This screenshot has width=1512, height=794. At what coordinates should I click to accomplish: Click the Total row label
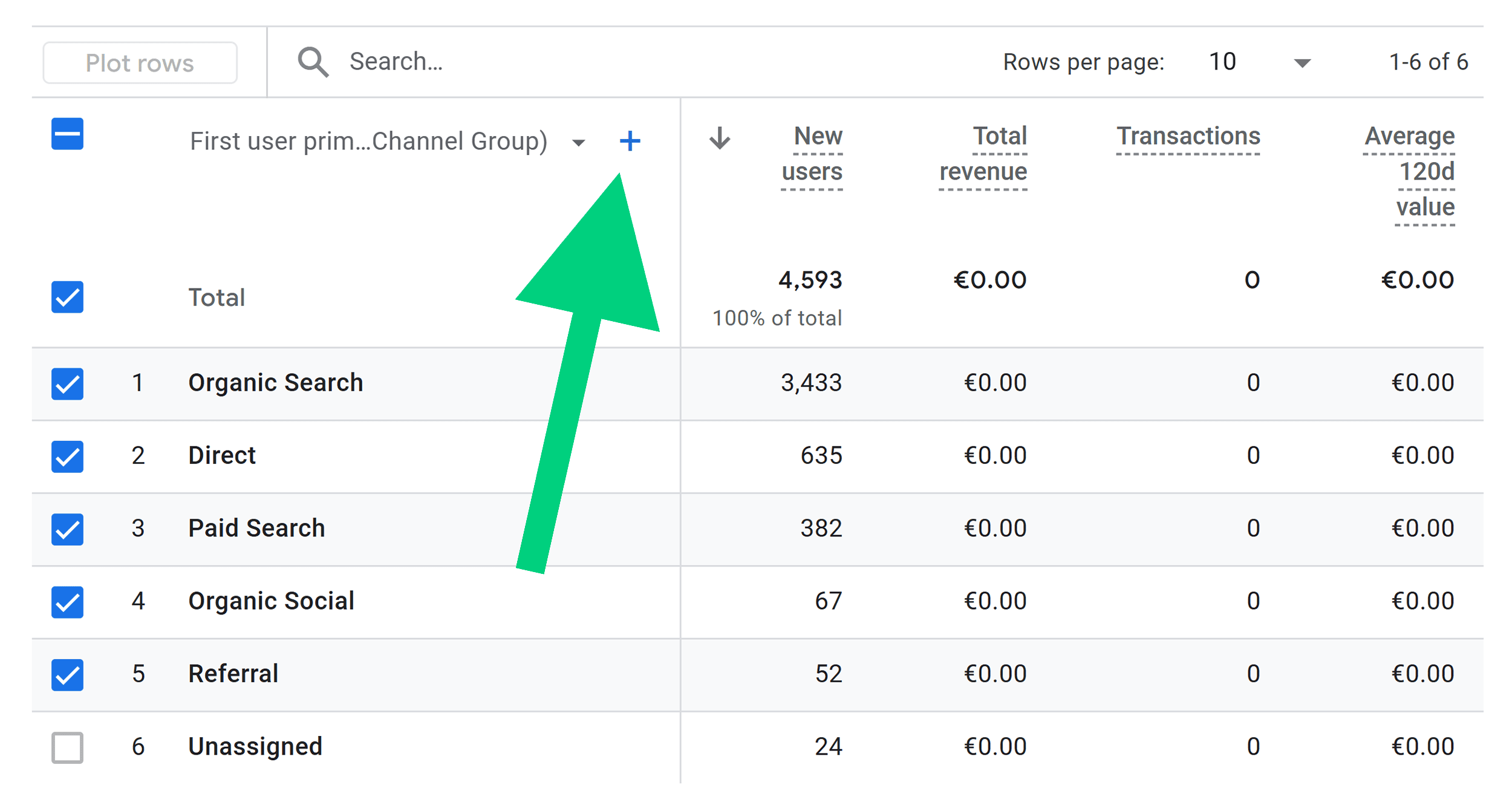216,297
